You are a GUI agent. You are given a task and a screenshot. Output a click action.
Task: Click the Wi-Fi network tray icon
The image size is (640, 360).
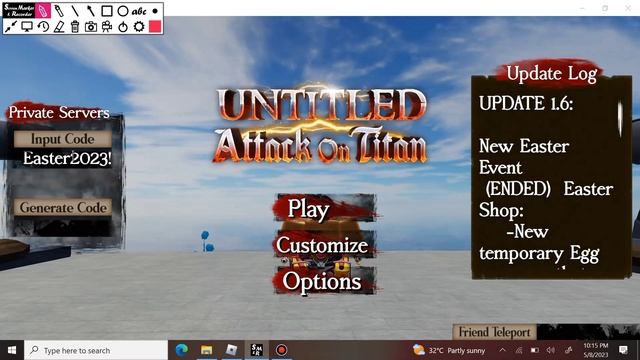519,350
